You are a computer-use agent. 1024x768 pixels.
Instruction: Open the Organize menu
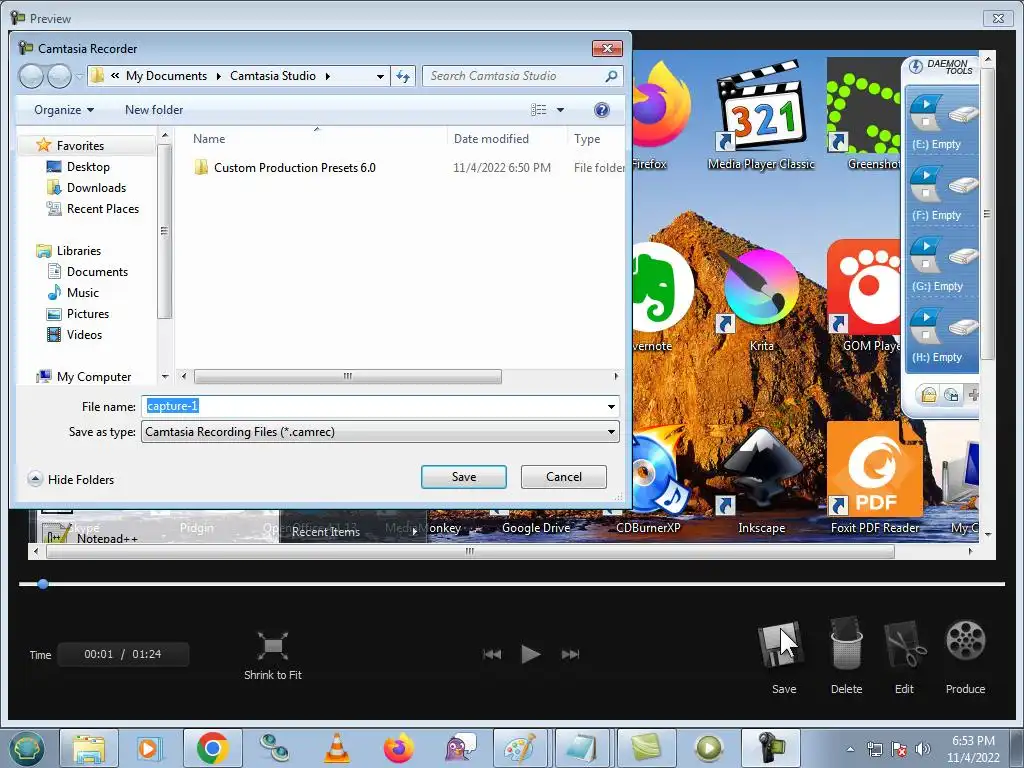pos(63,110)
